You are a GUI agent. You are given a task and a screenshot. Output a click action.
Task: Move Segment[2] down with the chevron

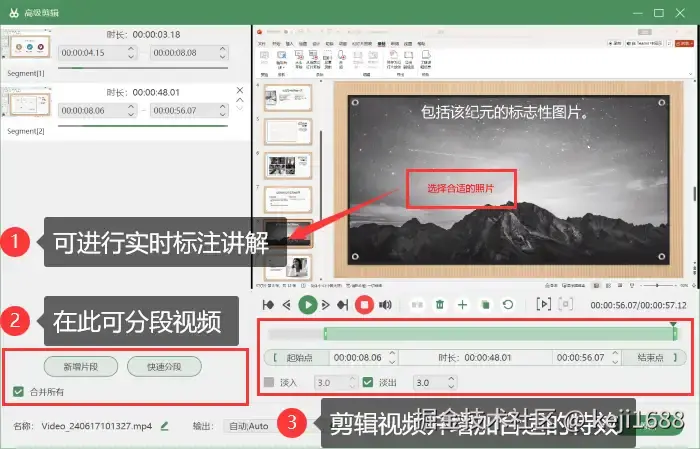240,108
